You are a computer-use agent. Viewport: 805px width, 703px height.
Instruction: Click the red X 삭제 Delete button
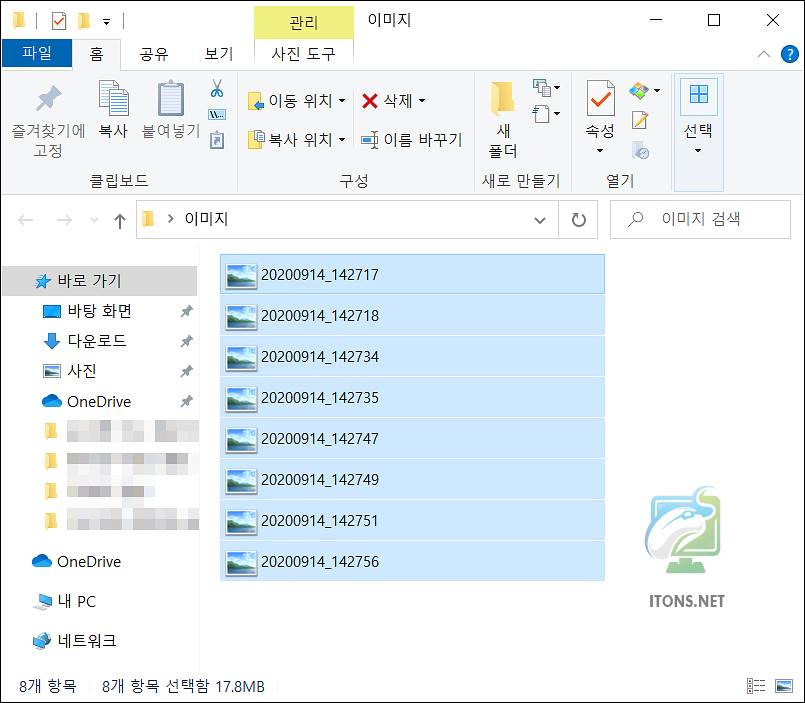(394, 101)
